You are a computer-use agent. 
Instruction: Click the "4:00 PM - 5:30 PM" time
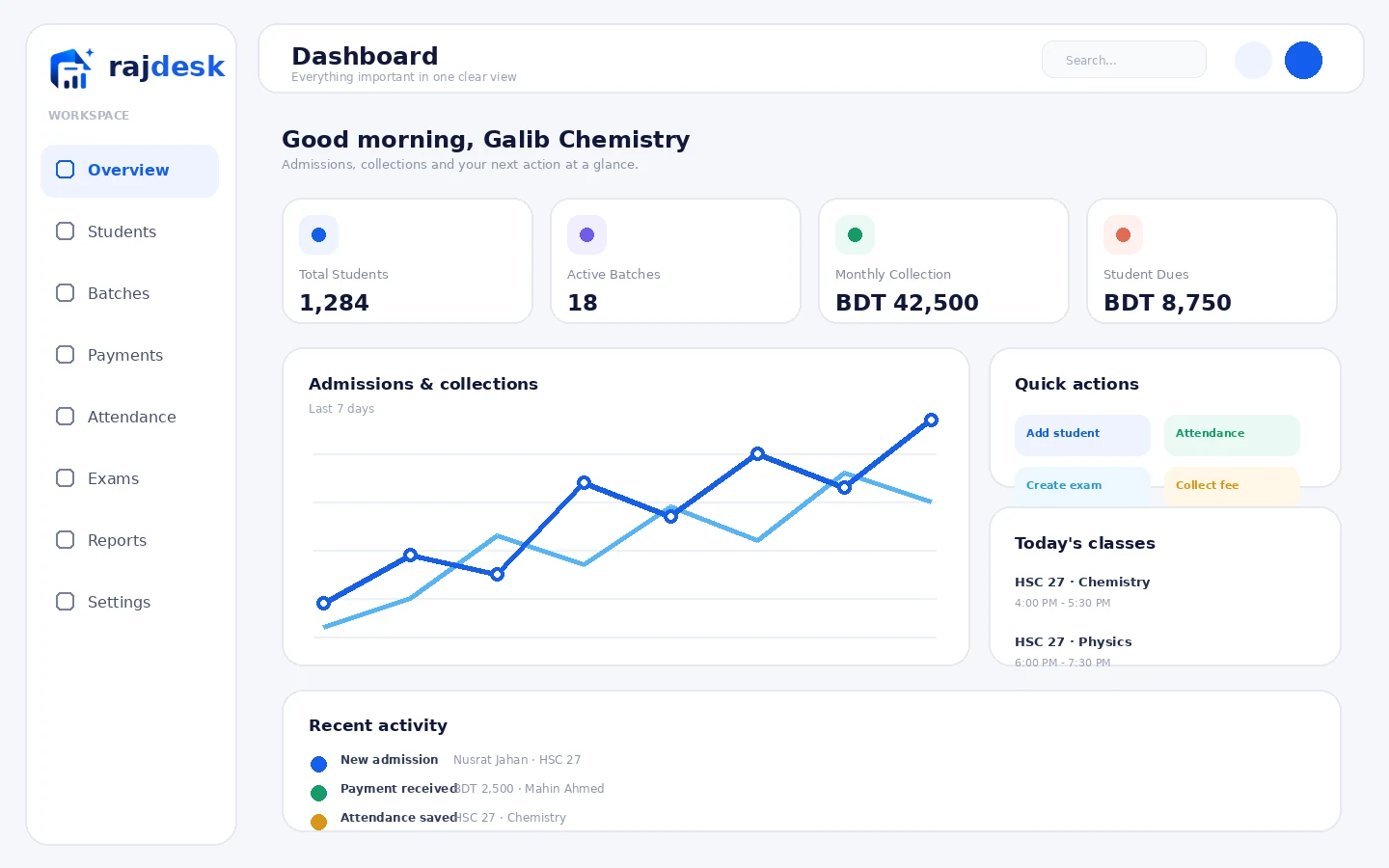coord(1062,603)
